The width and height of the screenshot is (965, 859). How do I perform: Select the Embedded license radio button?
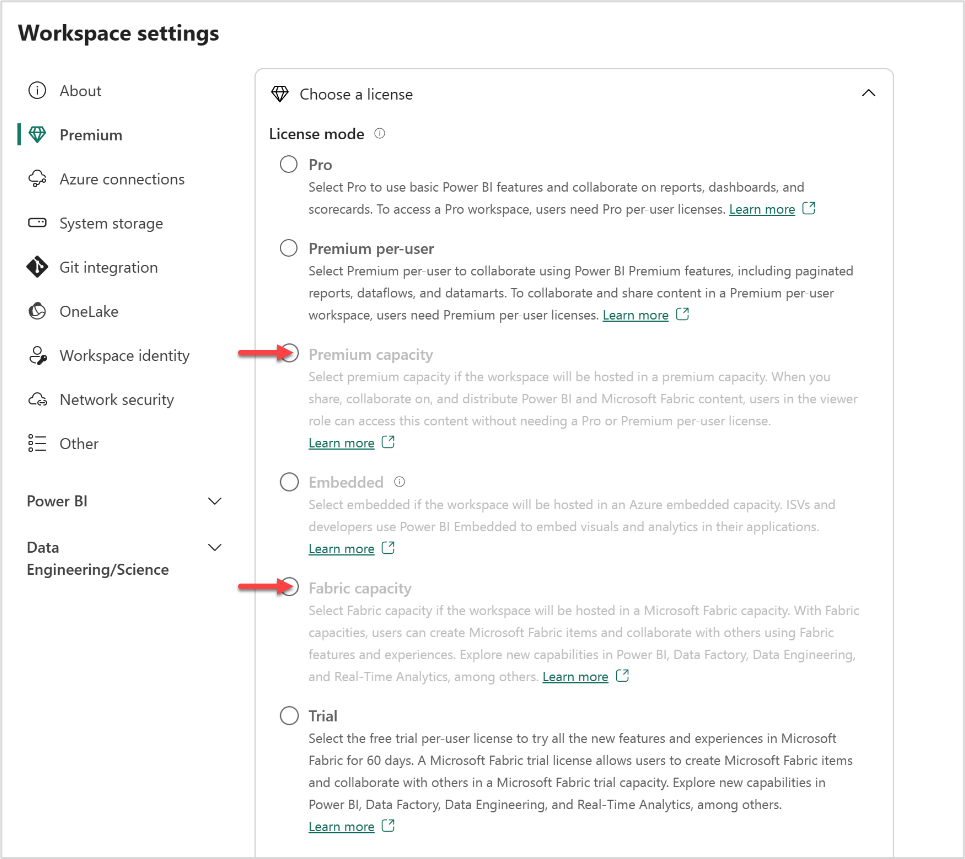coord(289,483)
